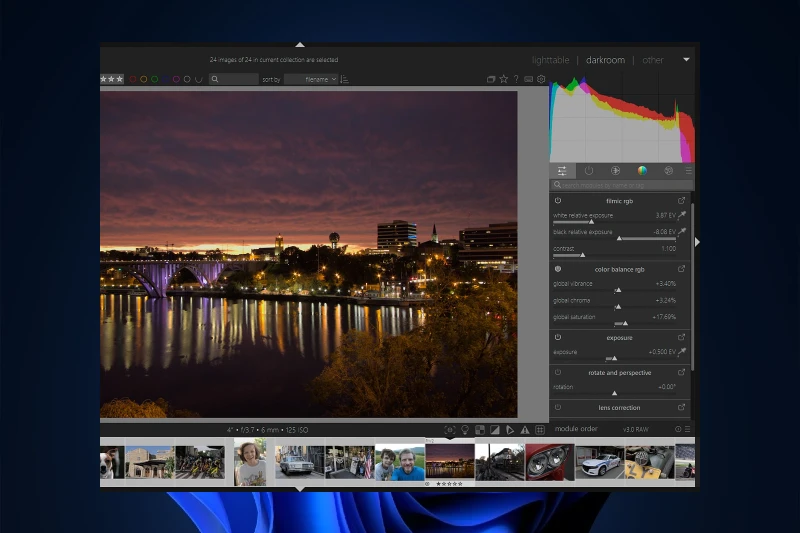800x533 pixels.
Task: Open the effects modules group tab
Action: click(x=668, y=171)
